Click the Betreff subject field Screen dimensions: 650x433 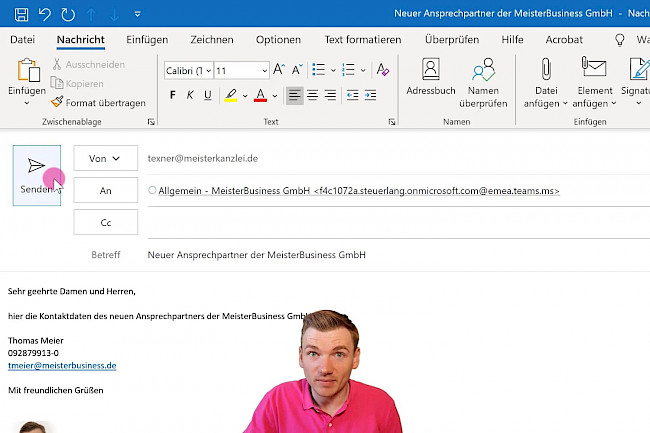tap(399, 255)
